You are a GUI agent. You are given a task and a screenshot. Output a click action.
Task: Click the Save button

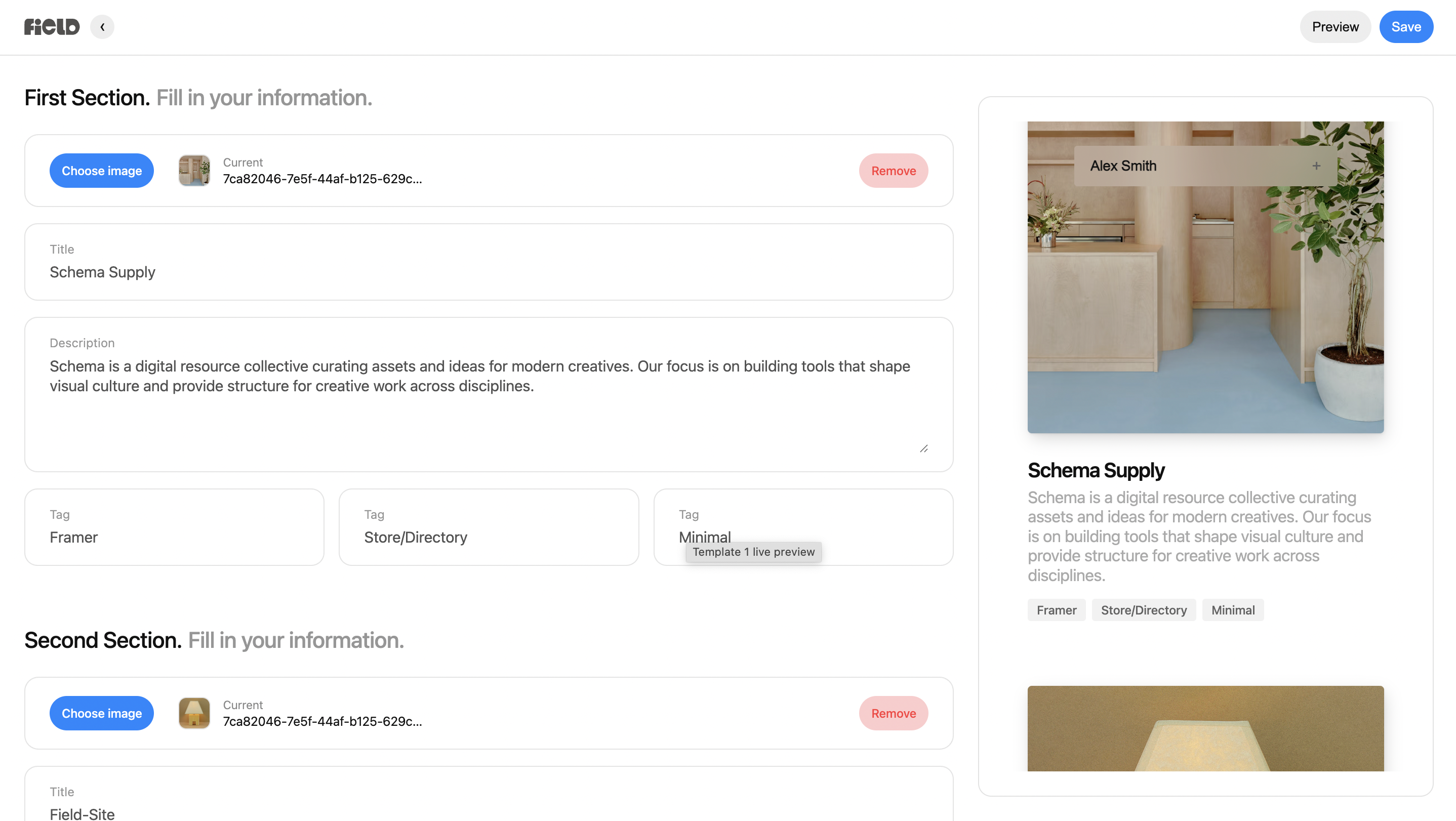coord(1406,26)
